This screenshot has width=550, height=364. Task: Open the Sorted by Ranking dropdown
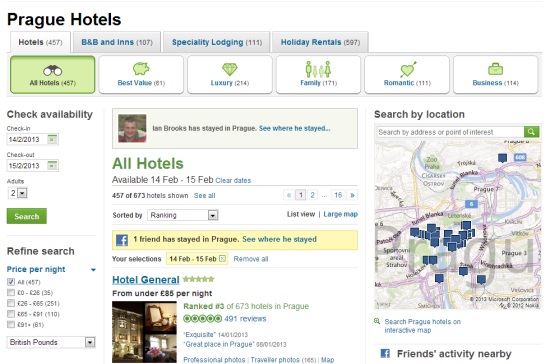(183, 215)
